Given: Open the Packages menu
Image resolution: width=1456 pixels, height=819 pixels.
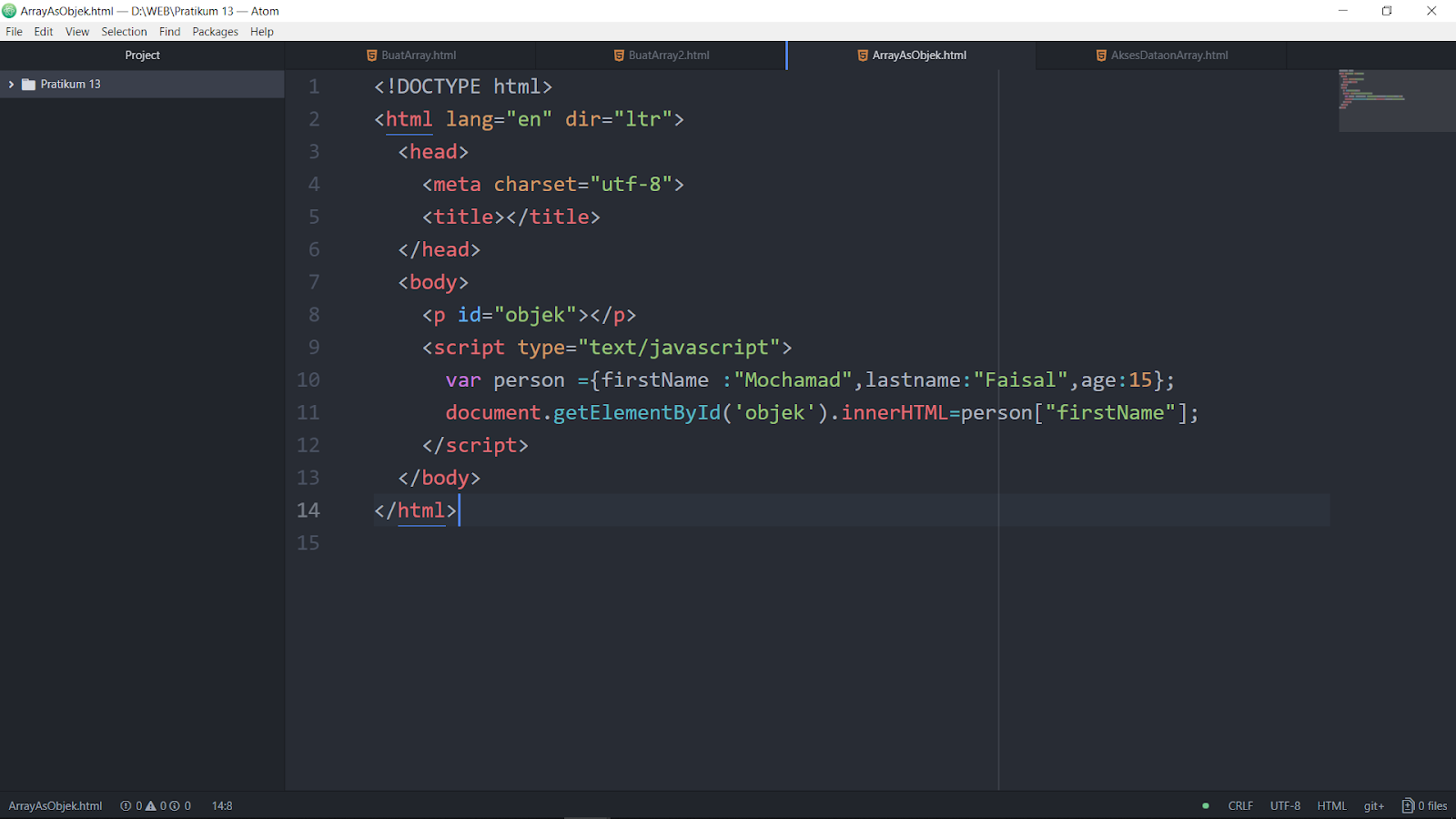Looking at the screenshot, I should (x=215, y=31).
